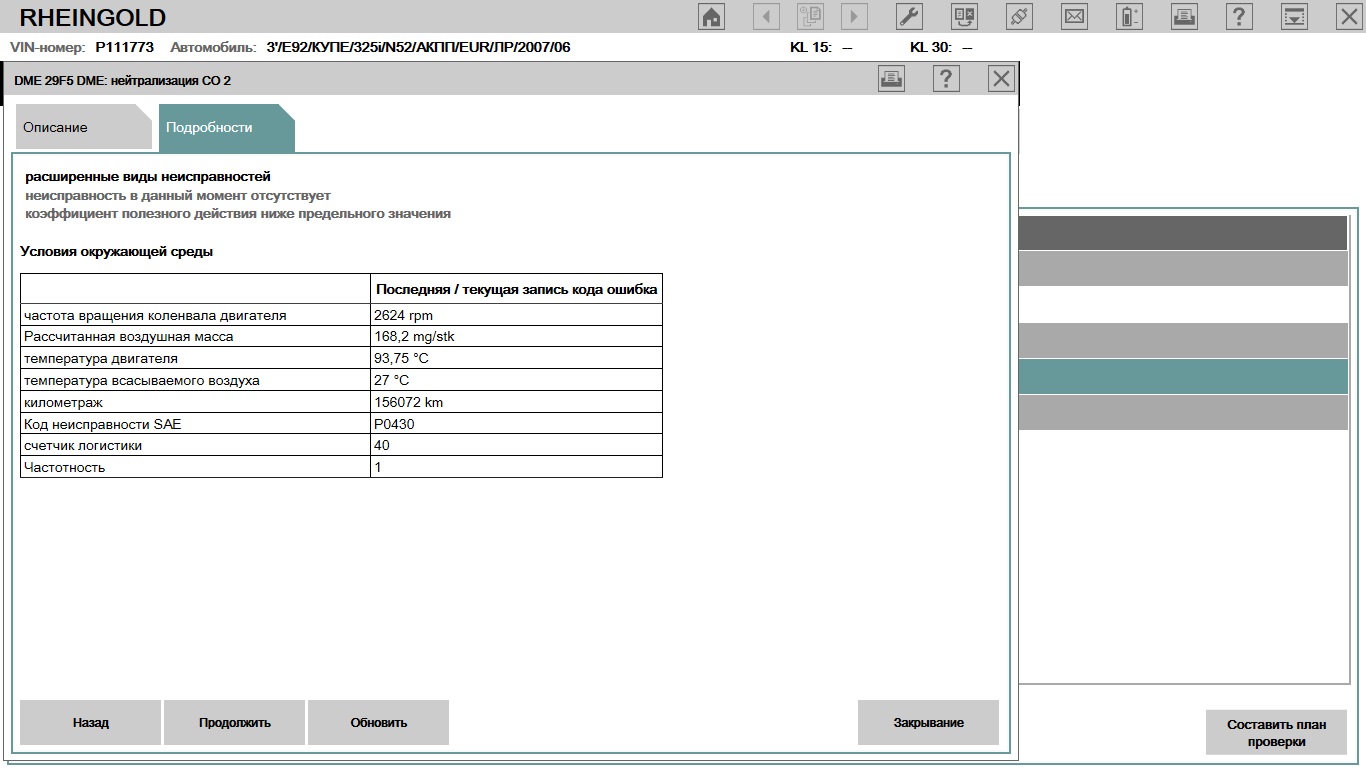Click температура двигателя row label
The image size is (1366, 768).
click(100, 359)
